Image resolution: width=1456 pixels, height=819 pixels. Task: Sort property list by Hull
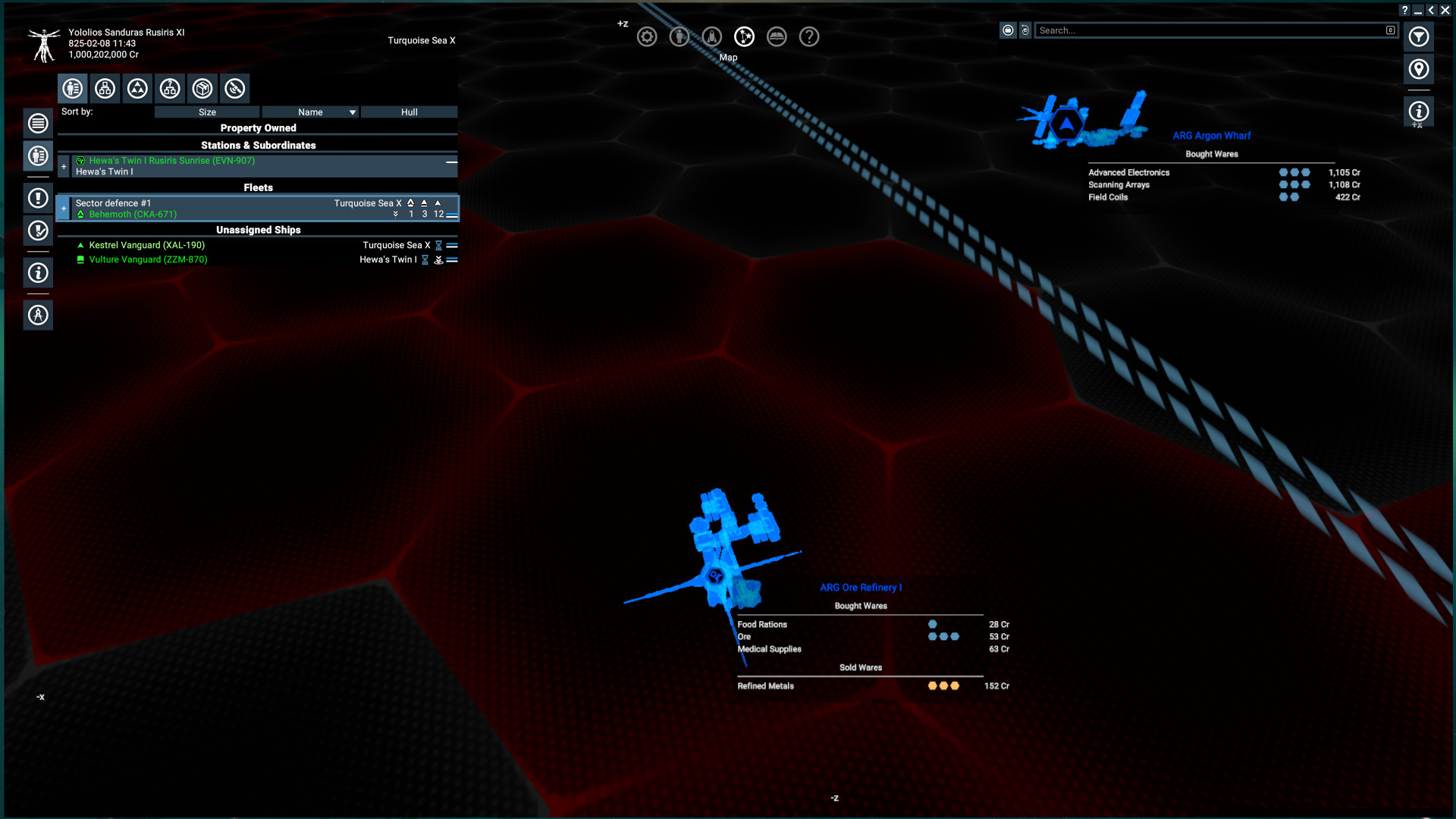point(409,111)
